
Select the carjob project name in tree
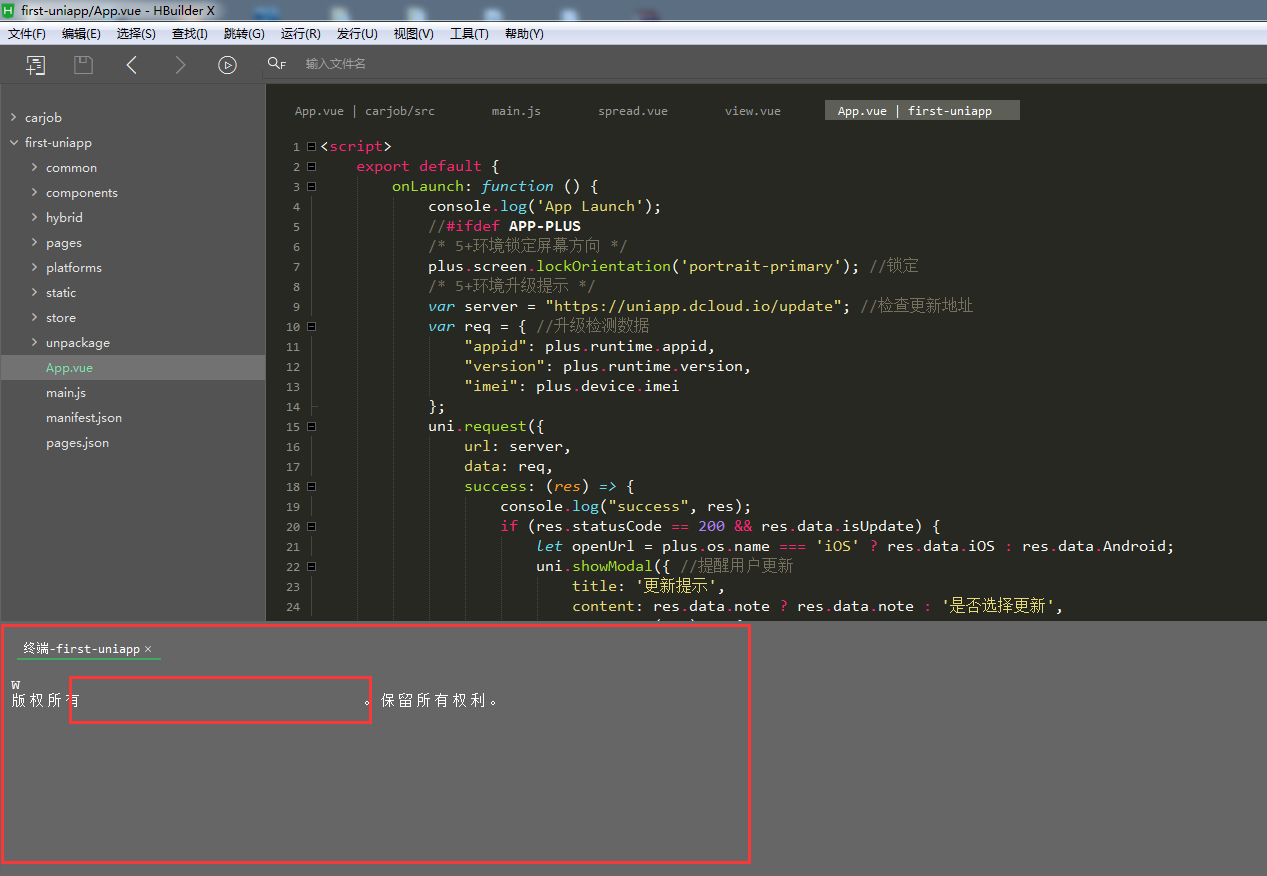coord(43,118)
